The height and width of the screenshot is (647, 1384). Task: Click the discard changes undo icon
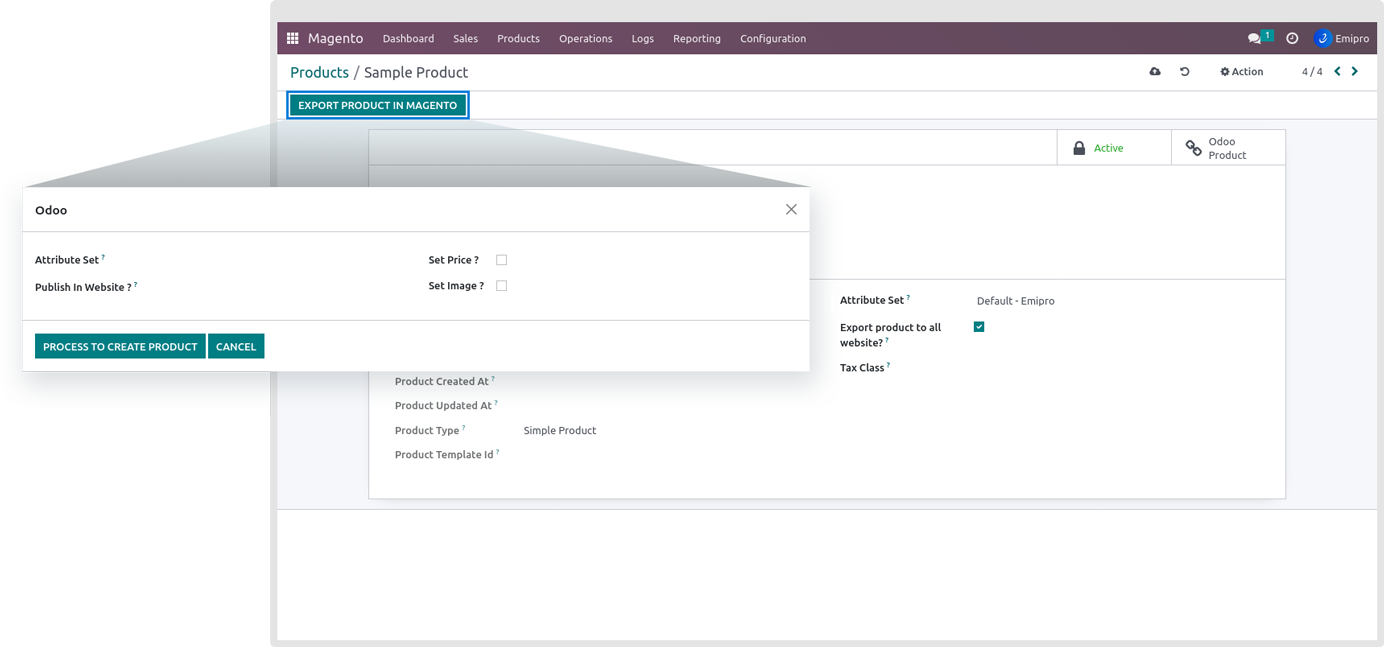[x=1185, y=72]
